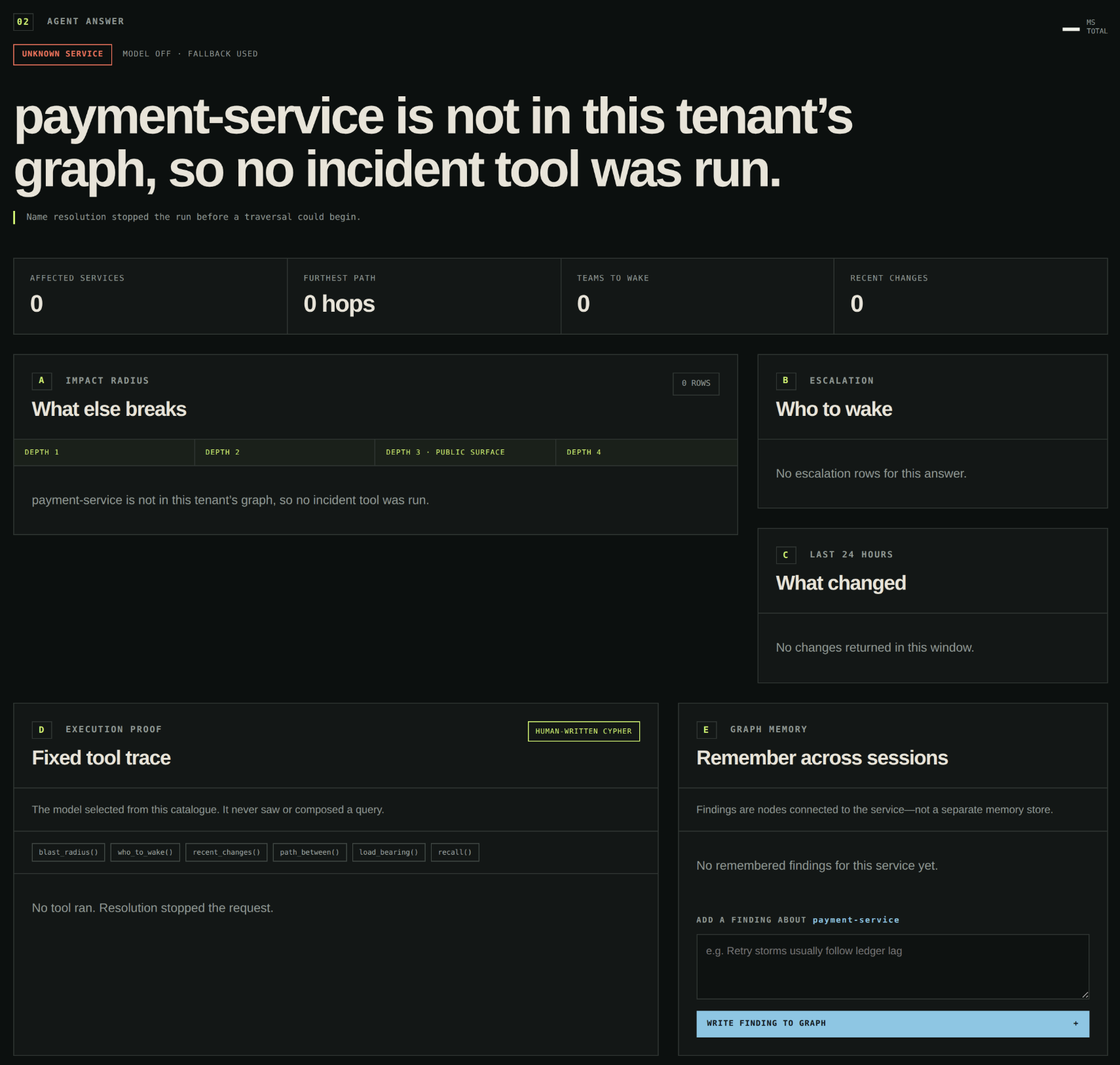Click the 'Name resolution stopped the run' note
The image size is (1120, 1065).
pos(193,217)
